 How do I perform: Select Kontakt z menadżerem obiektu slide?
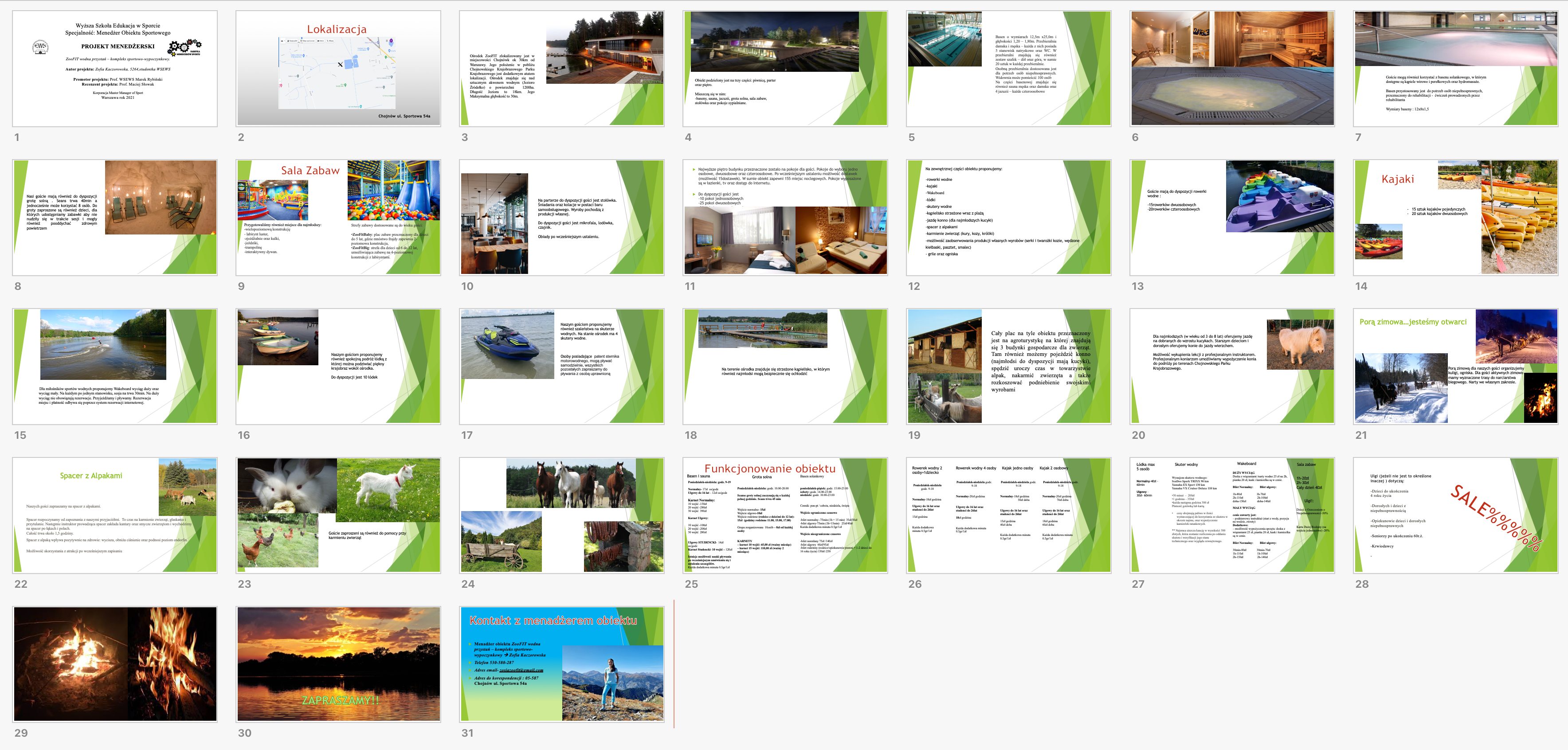point(561,664)
